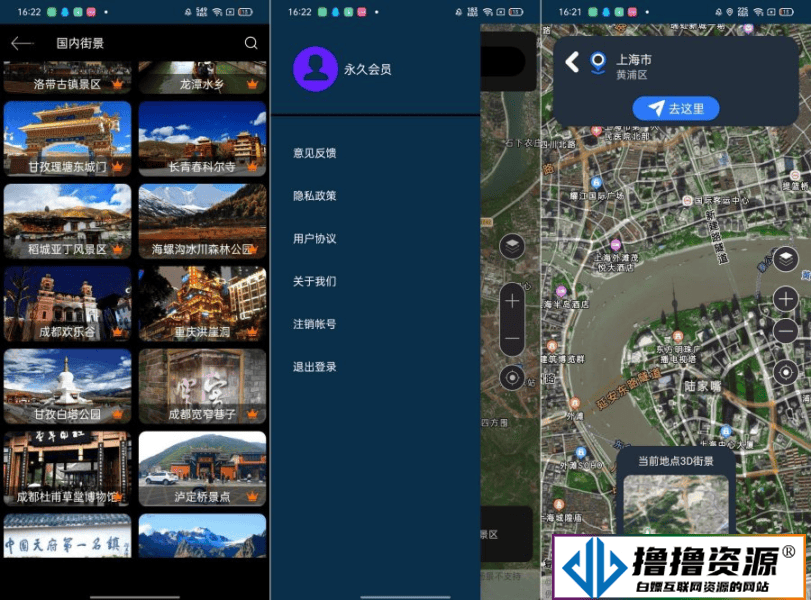811x600 pixels.
Task: Tap the 上海城隍庙 marker
Action: 559,505
